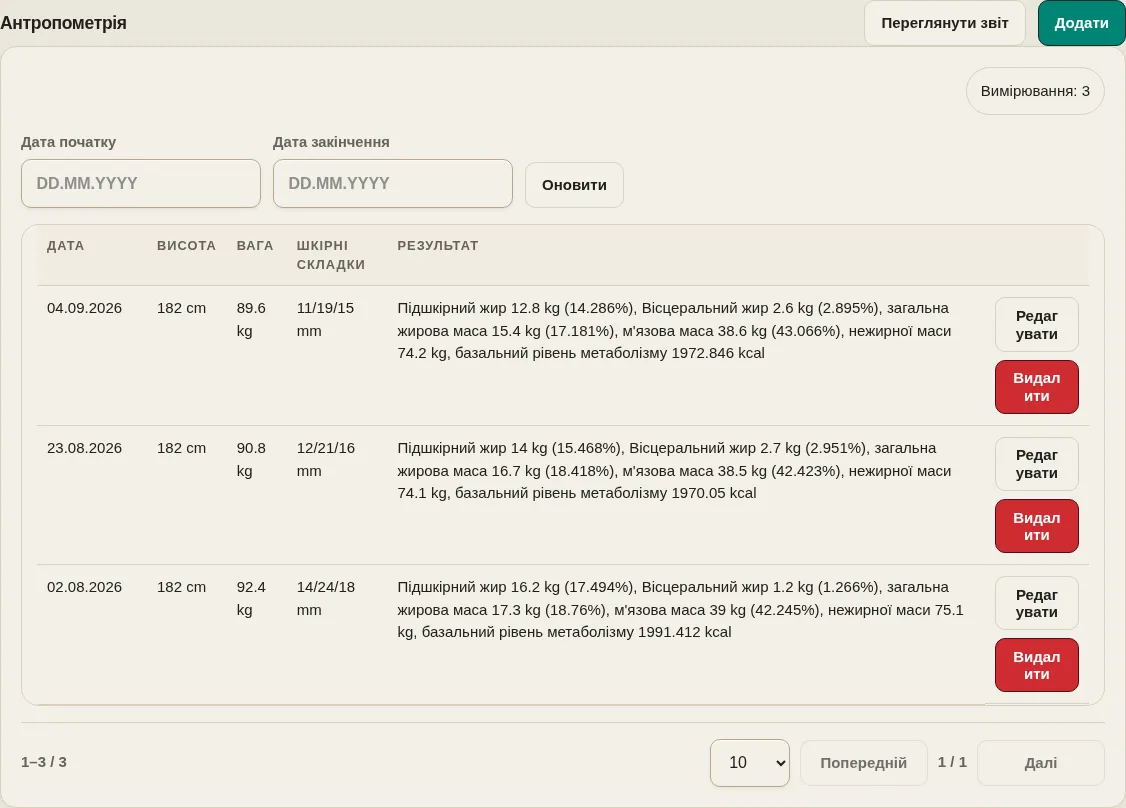Screen dimensions: 1126x808
Task: Click skinfold value 11/19/15 mm
Action: (325, 320)
